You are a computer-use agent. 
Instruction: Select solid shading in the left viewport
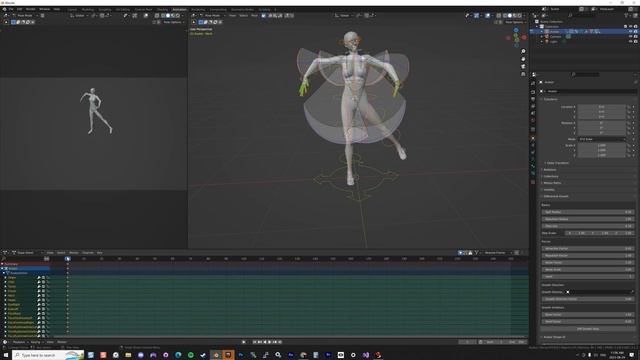pyautogui.click(x=168, y=16)
